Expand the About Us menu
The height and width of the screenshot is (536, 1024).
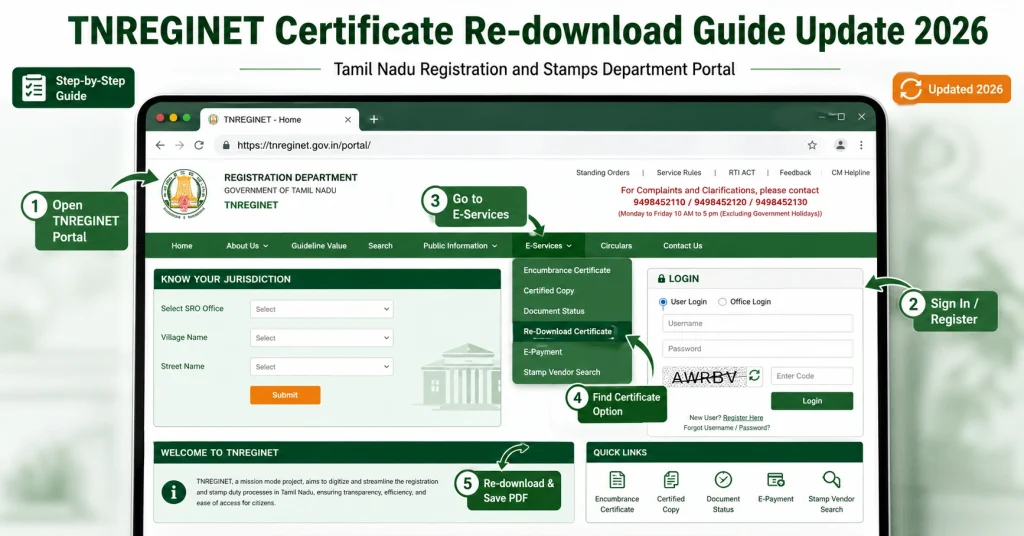[247, 245]
